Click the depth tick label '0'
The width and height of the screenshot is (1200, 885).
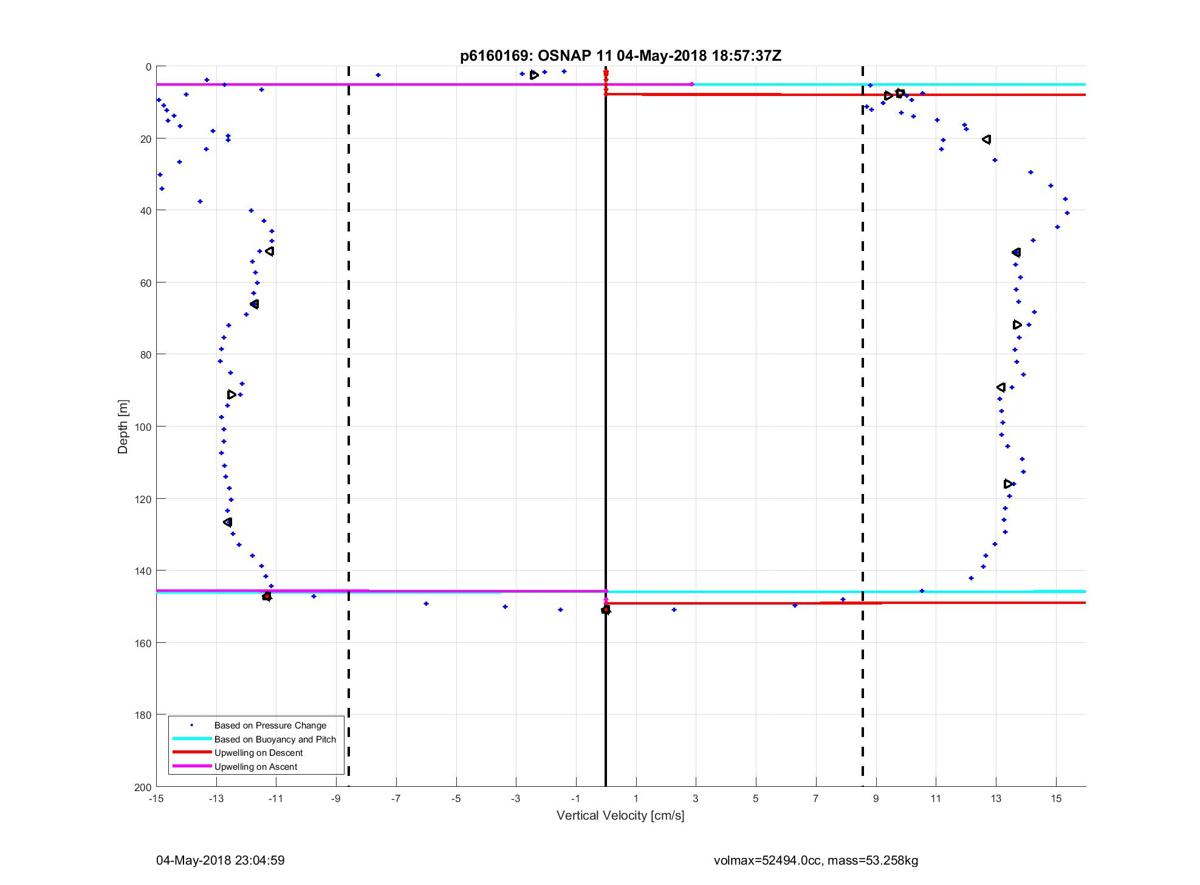coord(148,67)
